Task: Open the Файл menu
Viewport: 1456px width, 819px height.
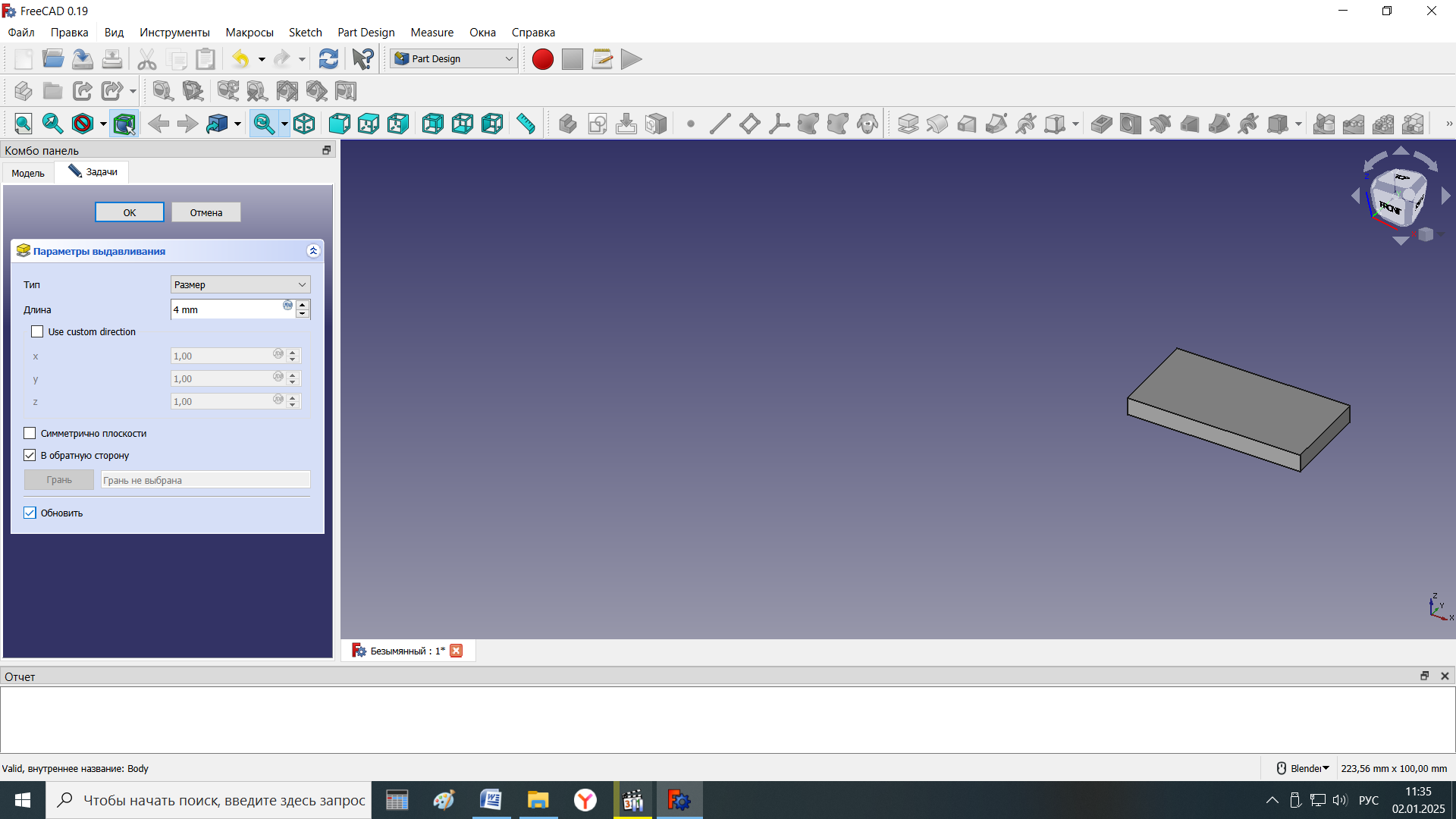Action: (21, 33)
